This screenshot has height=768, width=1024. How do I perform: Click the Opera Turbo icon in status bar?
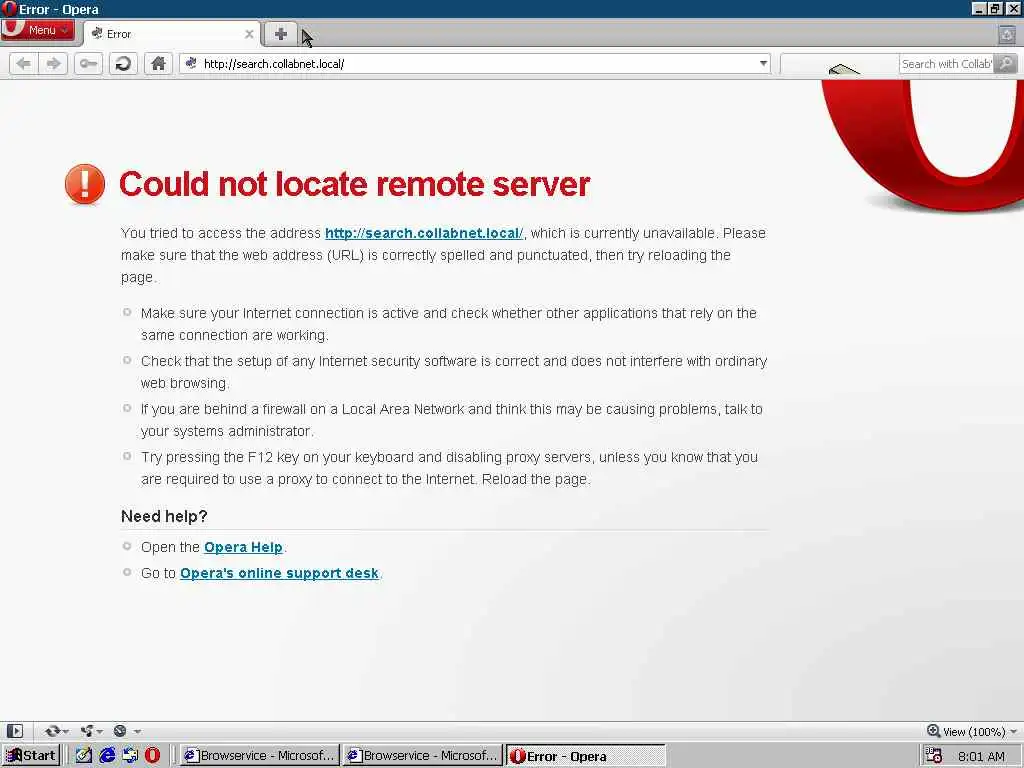pos(120,731)
